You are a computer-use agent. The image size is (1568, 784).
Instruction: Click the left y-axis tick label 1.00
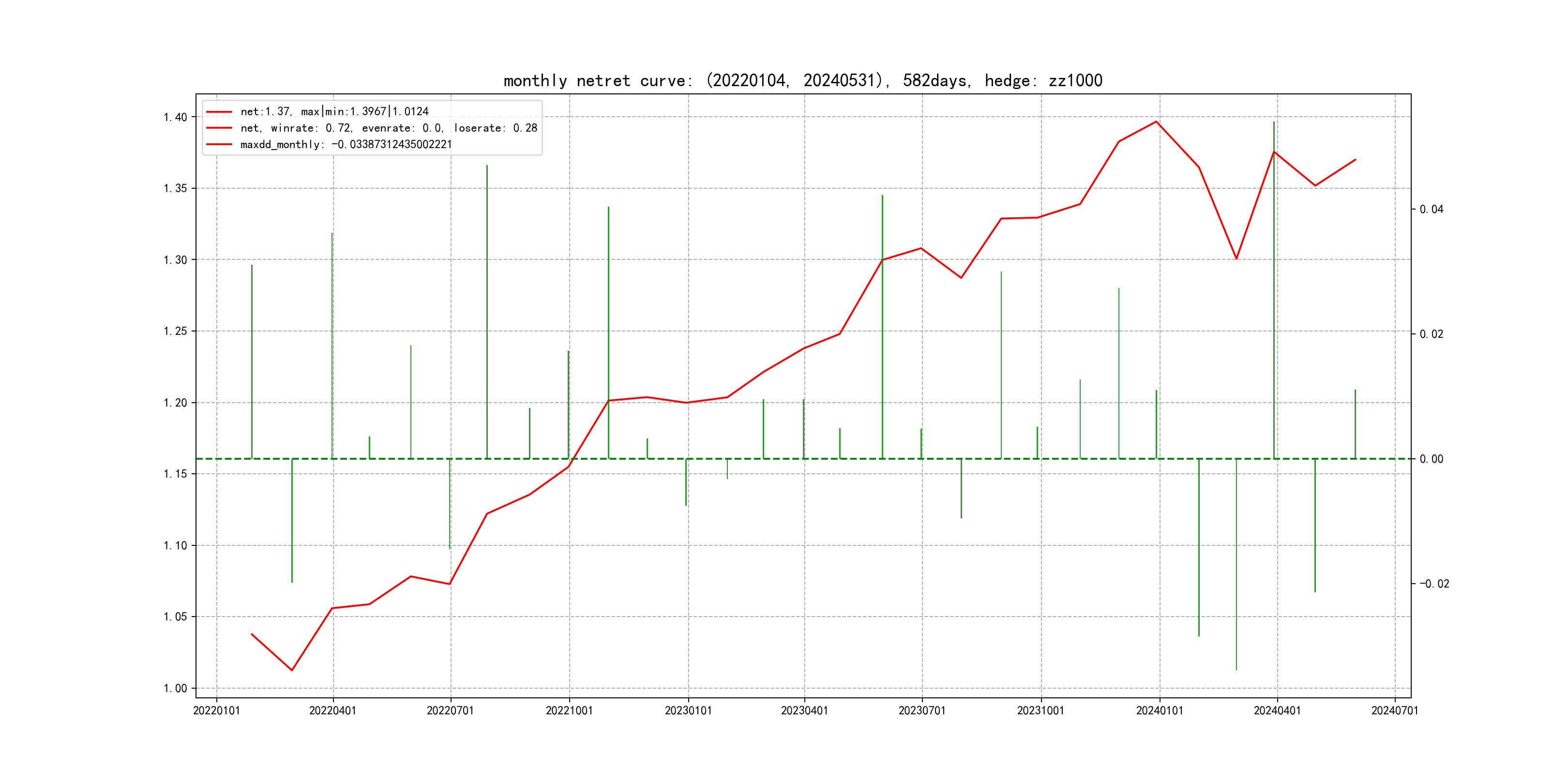click(x=175, y=689)
